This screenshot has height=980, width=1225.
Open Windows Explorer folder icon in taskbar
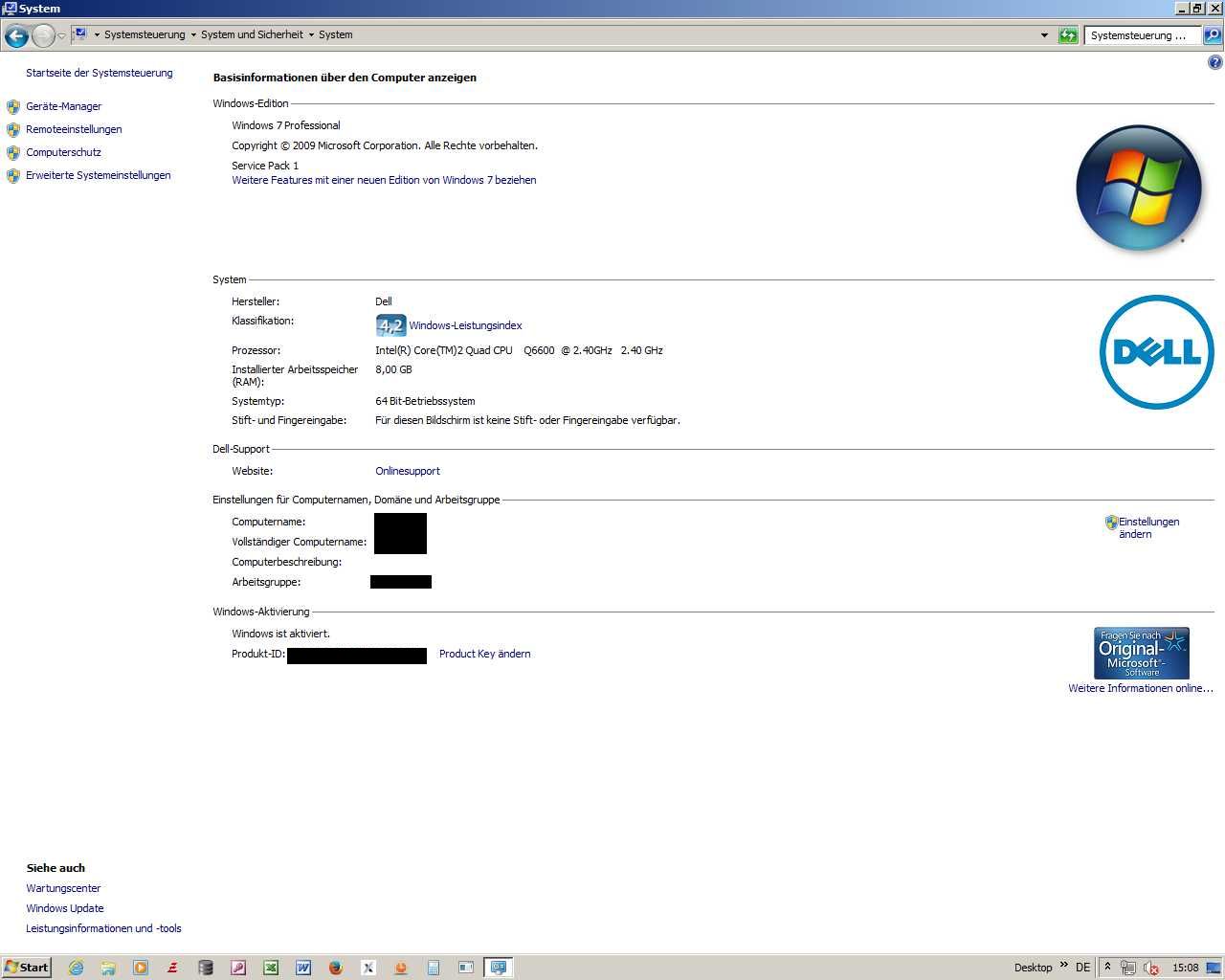(108, 968)
